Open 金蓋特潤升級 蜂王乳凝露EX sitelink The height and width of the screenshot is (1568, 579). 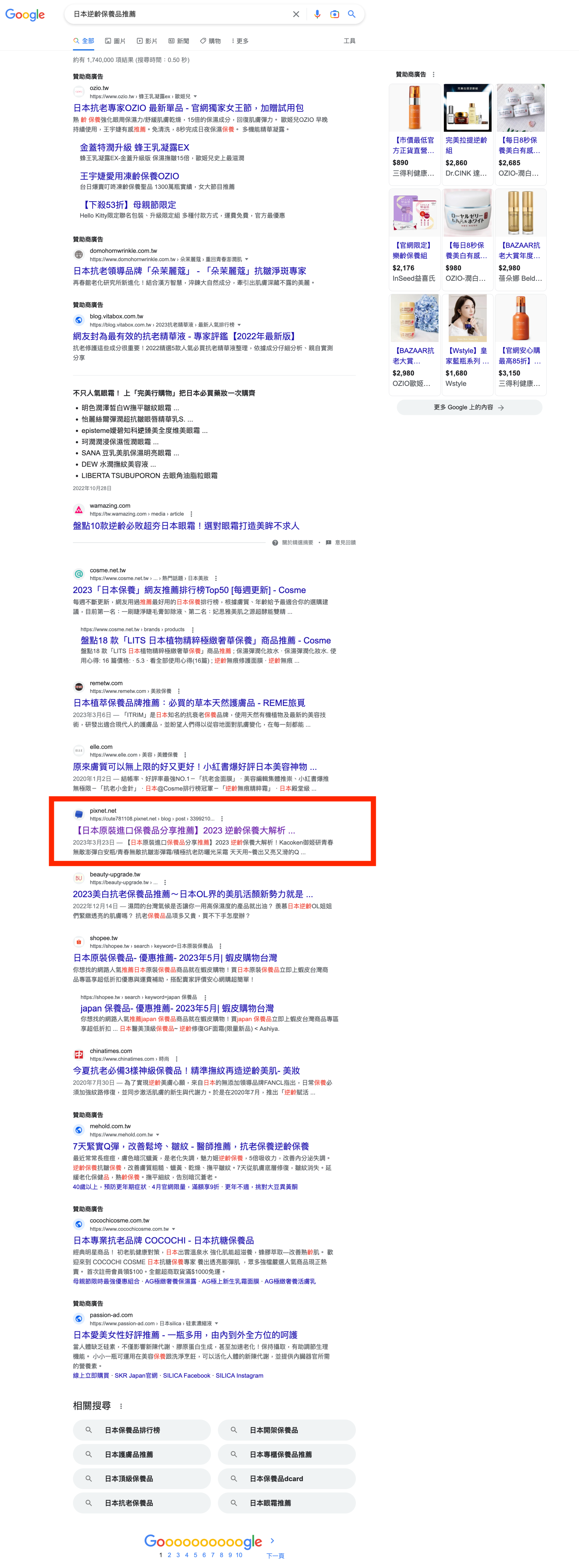click(x=135, y=147)
